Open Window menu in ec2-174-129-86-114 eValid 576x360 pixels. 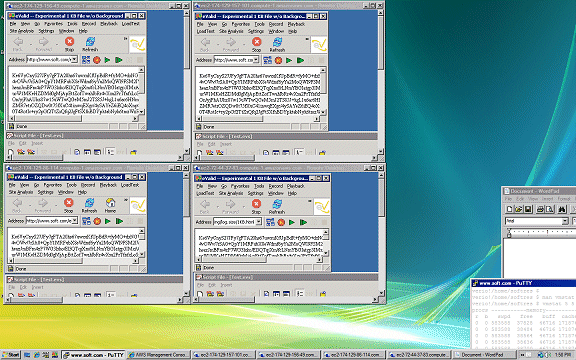(65, 192)
